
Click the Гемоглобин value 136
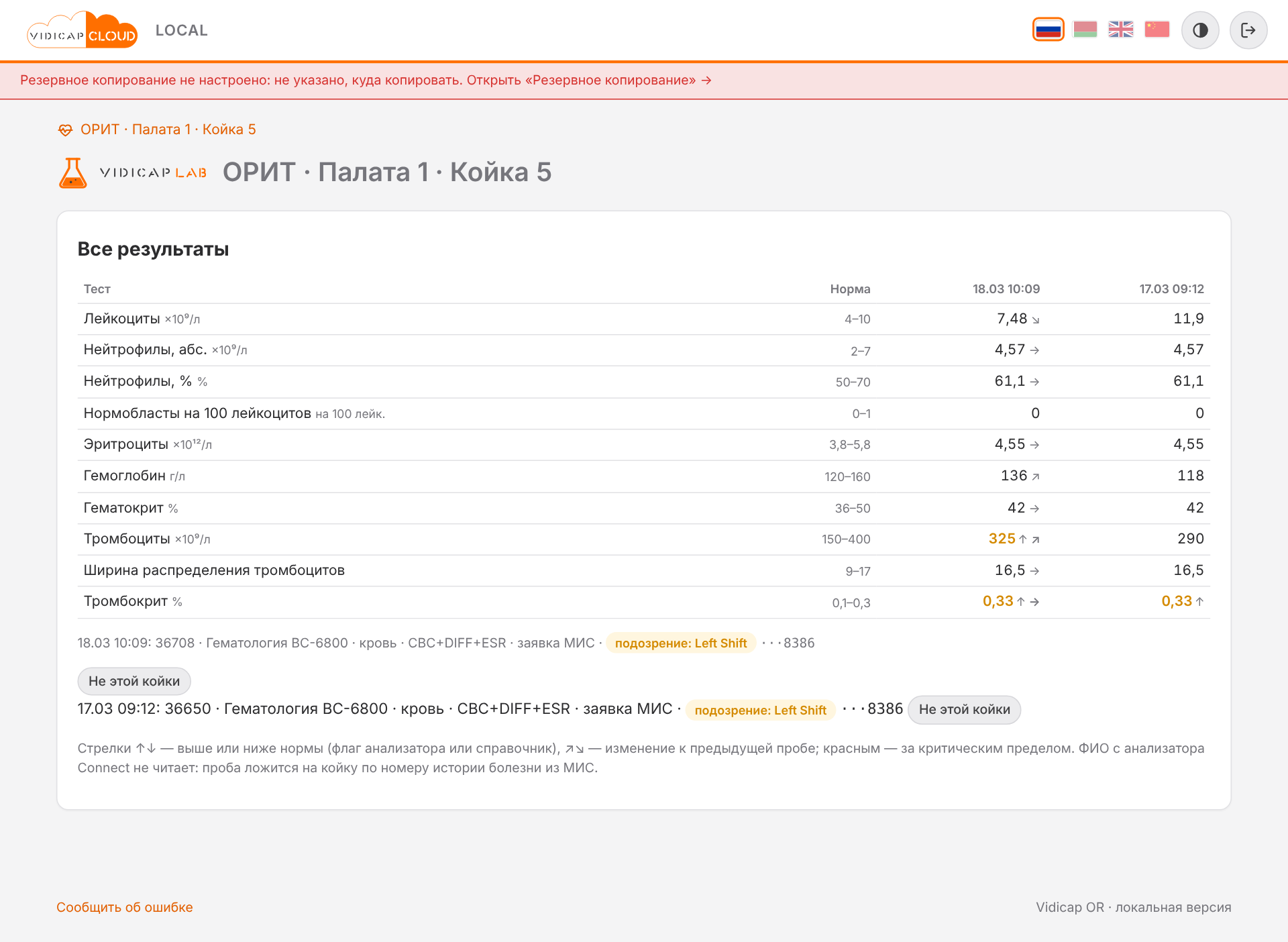pyautogui.click(x=1014, y=476)
